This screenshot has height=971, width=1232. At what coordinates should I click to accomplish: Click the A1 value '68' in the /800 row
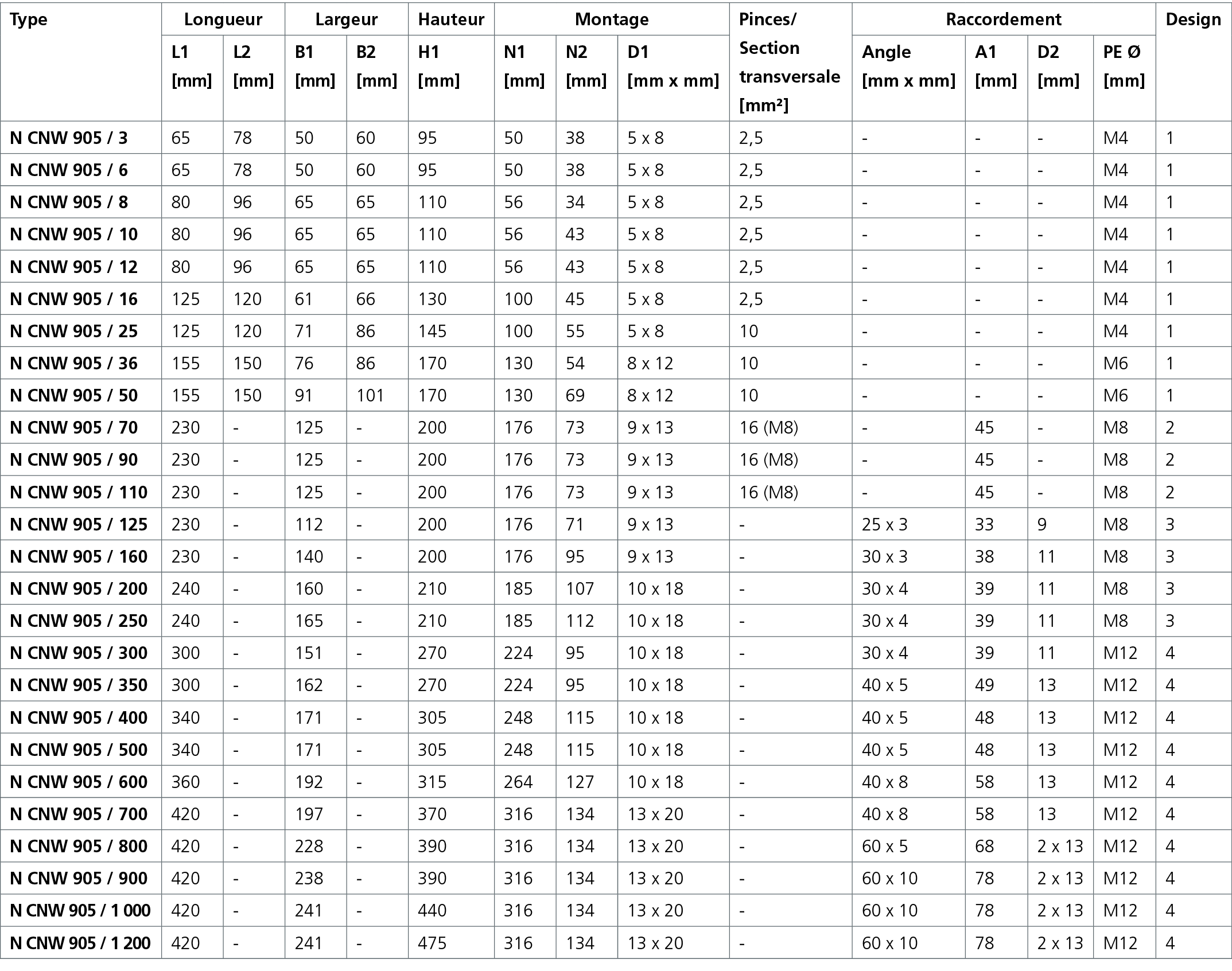pyautogui.click(x=984, y=846)
